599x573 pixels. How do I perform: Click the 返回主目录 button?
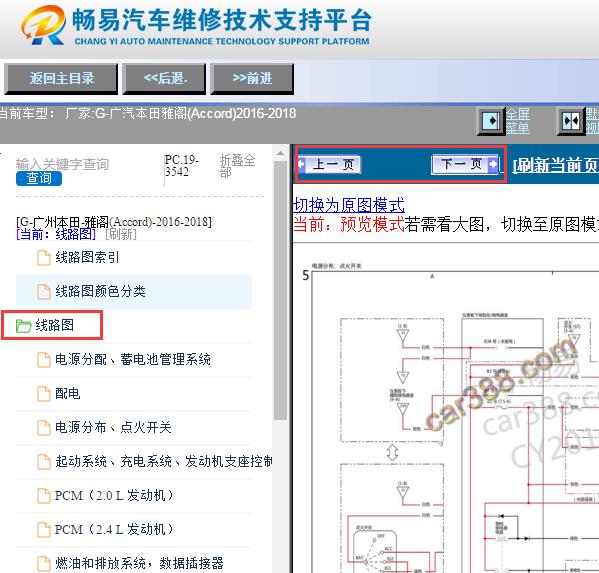tap(61, 79)
